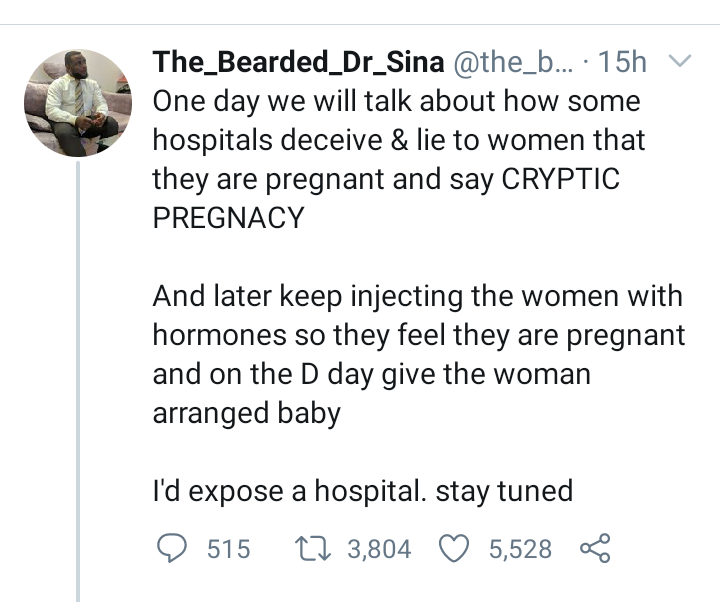Click the 'hormones so they feel' line
Screen dimensions: 720x602
coord(420,334)
